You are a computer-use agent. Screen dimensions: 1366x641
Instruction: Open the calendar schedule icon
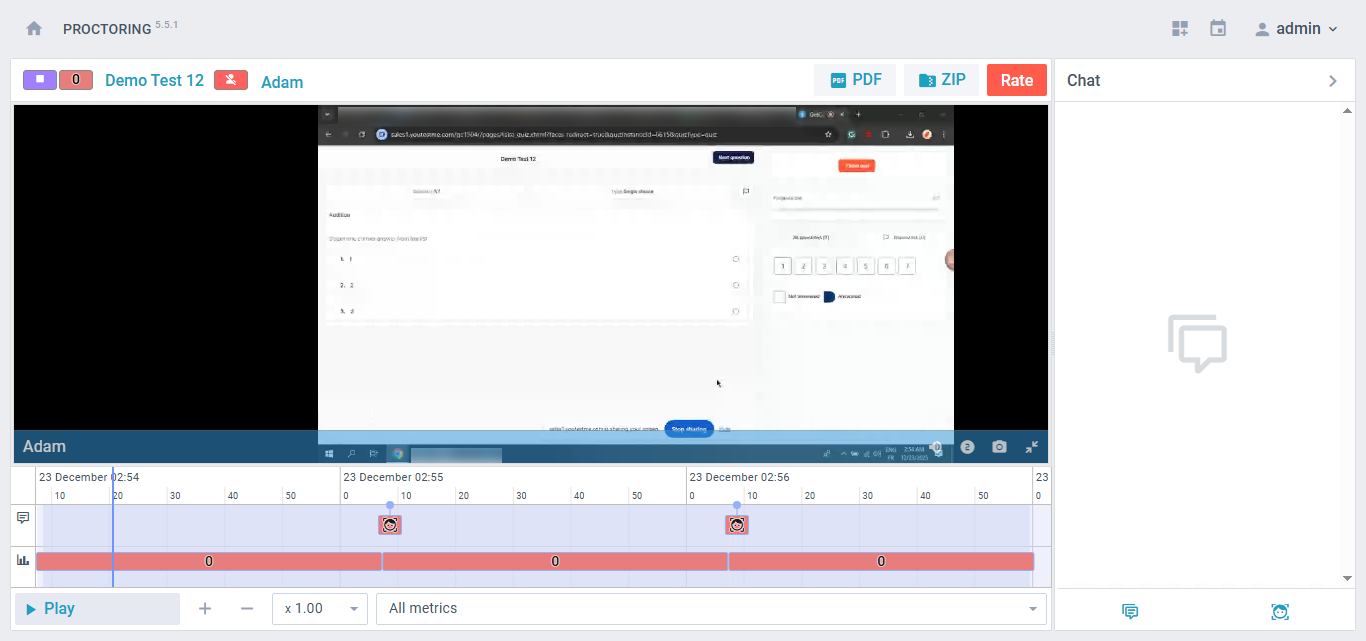tap(1218, 29)
